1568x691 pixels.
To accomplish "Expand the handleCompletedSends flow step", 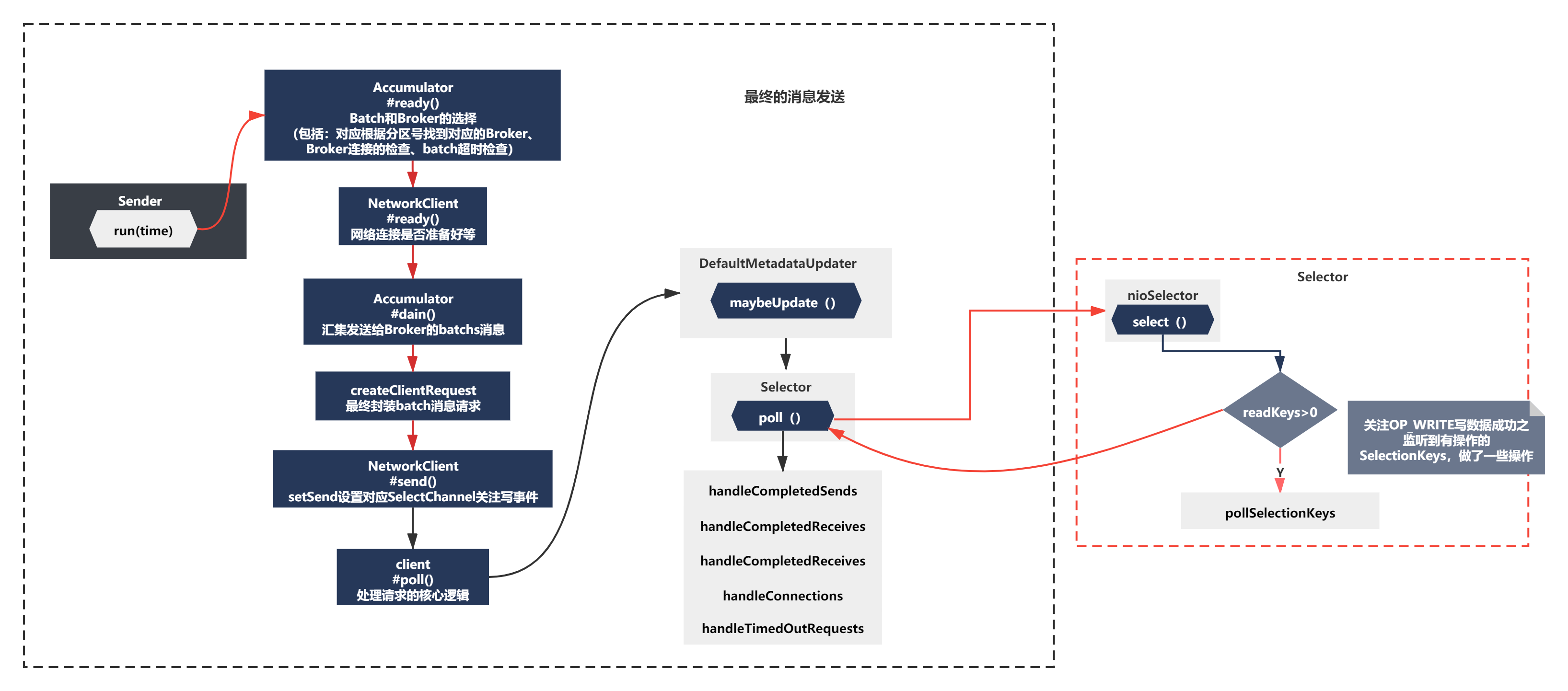I will click(783, 491).
